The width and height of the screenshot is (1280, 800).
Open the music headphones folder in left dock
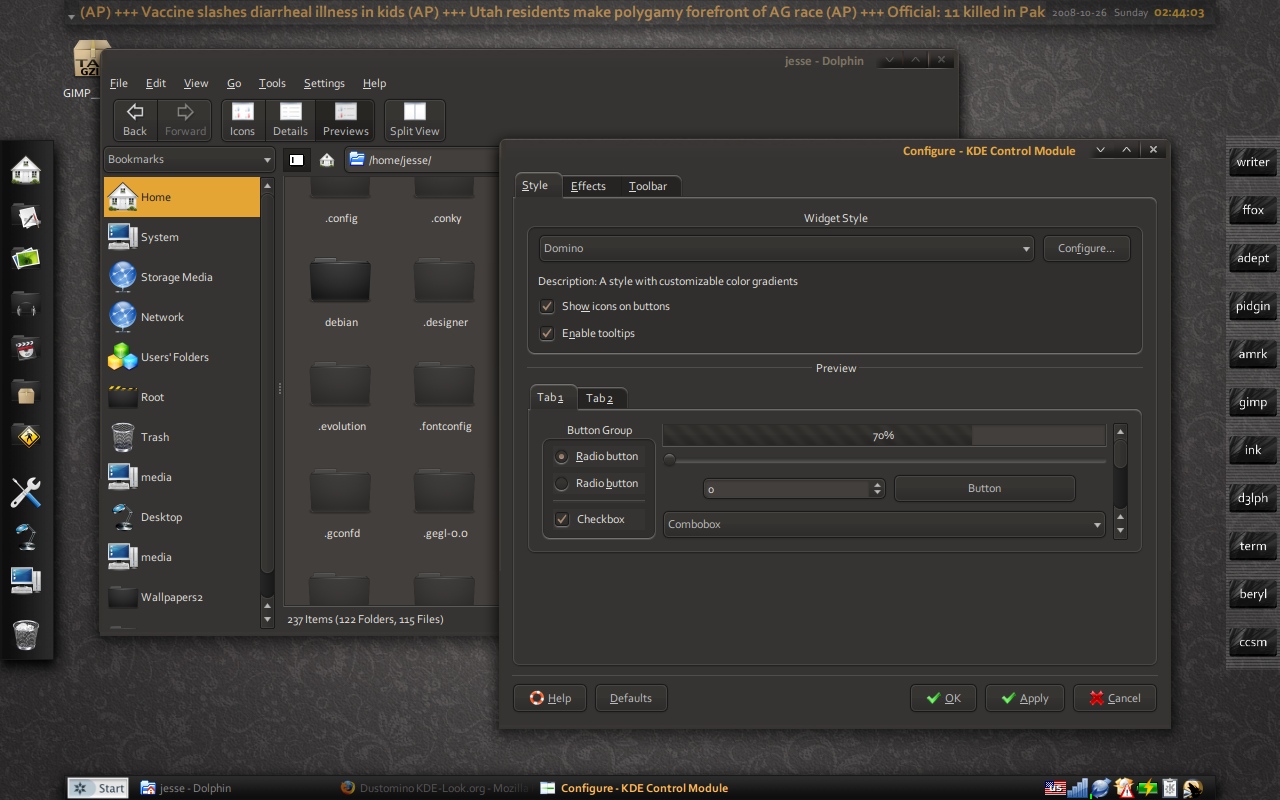pos(26,303)
